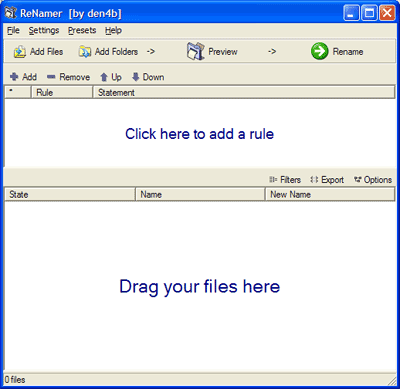The height and width of the screenshot is (389, 400).
Task: Click the asterisk column header in rules
Action: pyautogui.click(x=18, y=92)
